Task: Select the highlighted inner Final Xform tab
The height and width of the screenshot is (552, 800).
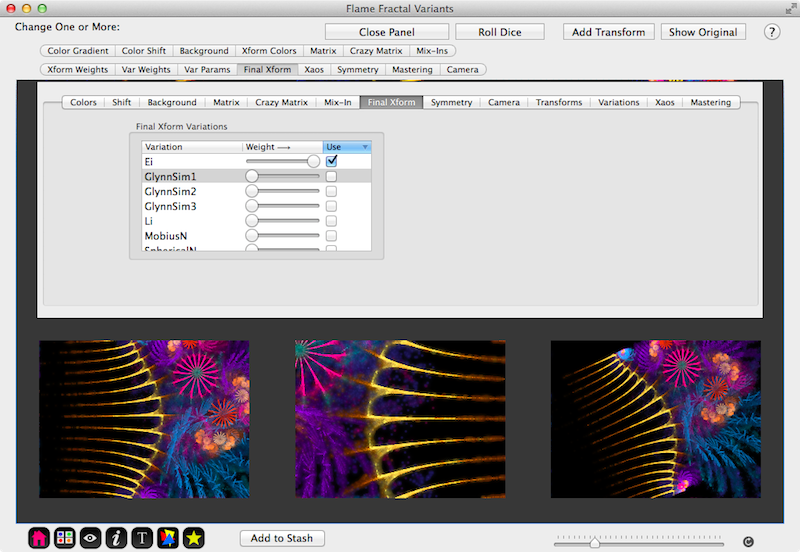Action: click(x=391, y=102)
